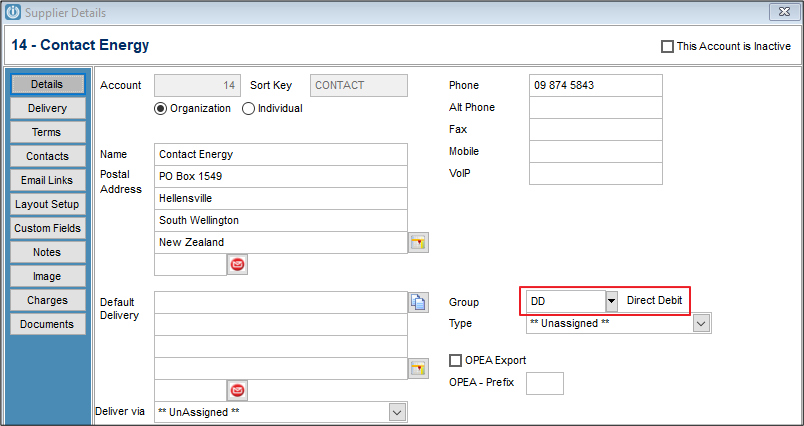
Task: Open the Group dropdown arrow
Action: pos(611,301)
